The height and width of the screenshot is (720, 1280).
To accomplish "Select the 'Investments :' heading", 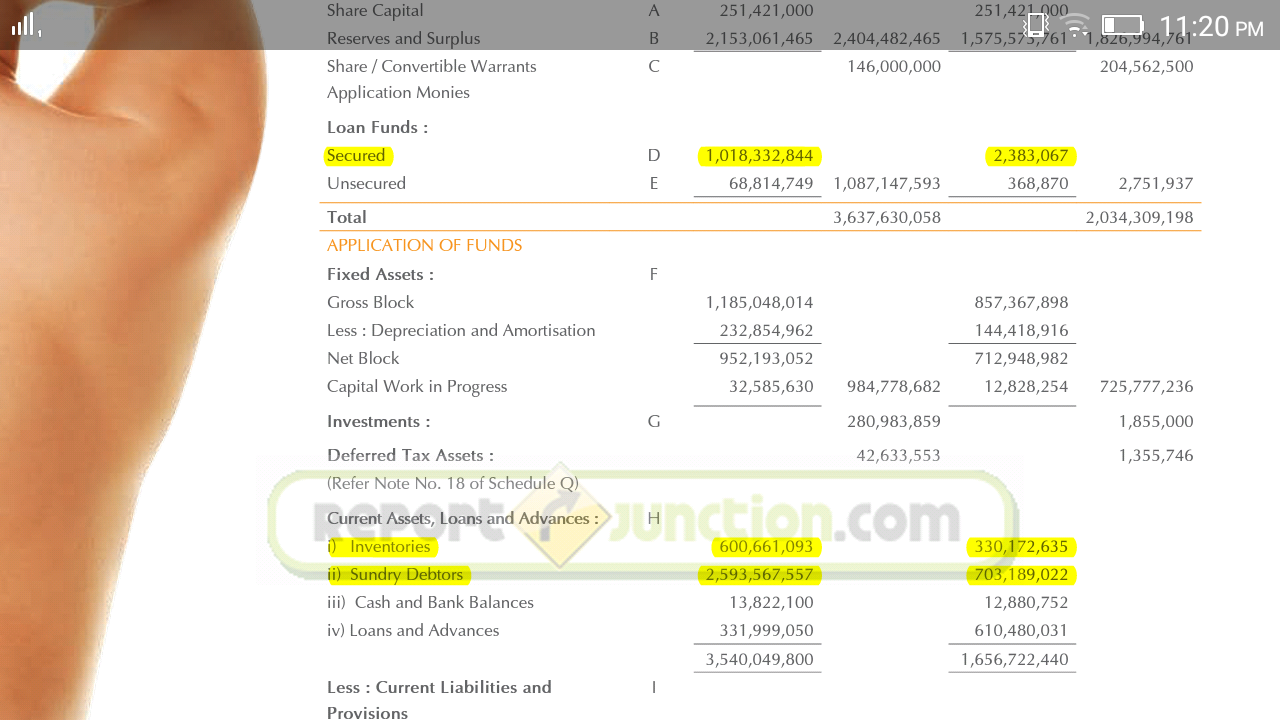I will coord(379,422).
